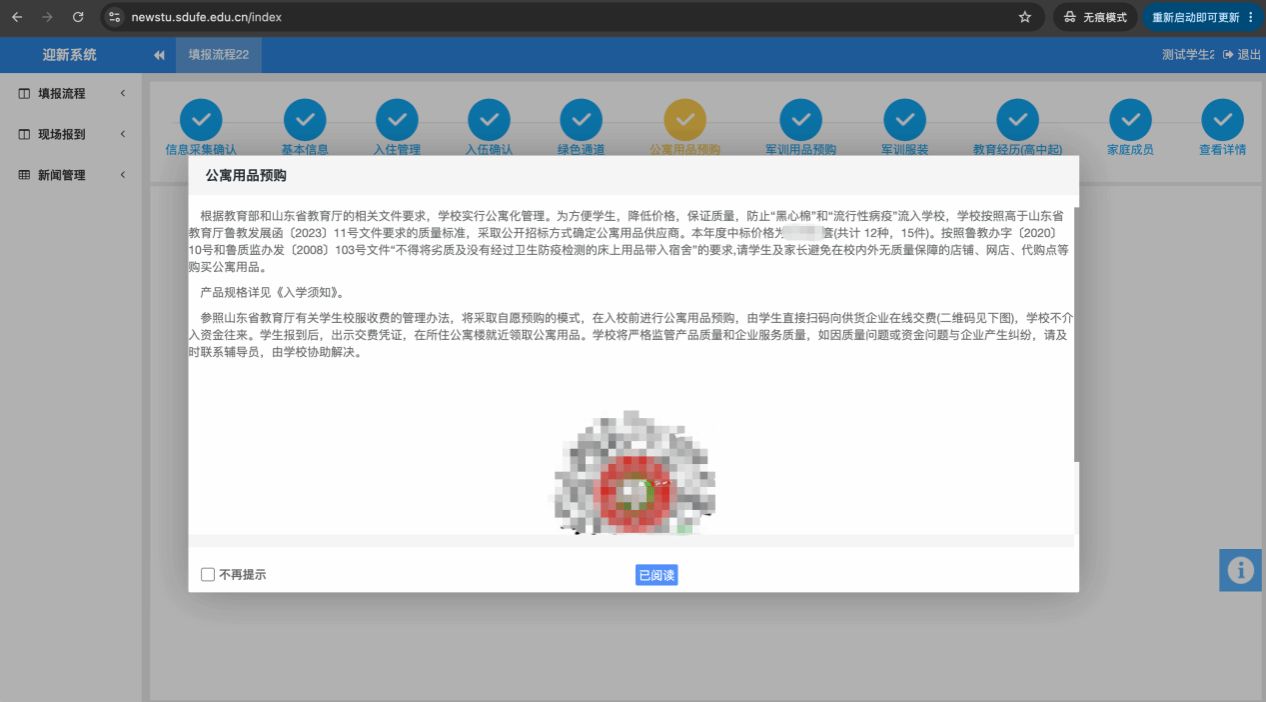Click the 军训用品预购 step circle
This screenshot has height=702, width=1266.
click(801, 120)
